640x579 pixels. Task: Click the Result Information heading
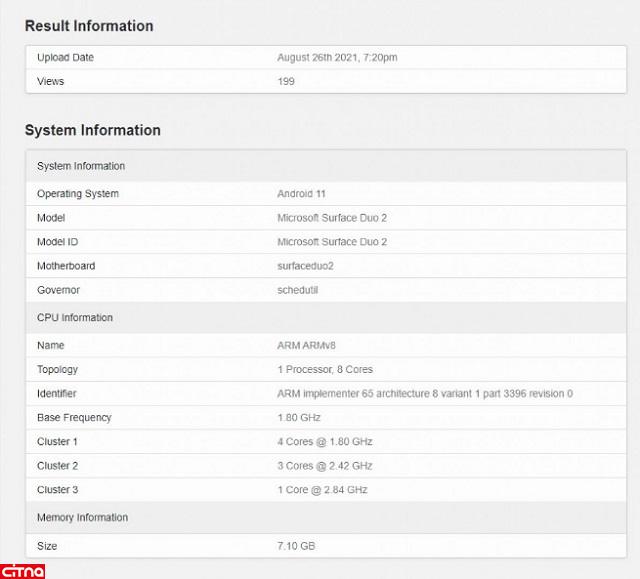[89, 26]
